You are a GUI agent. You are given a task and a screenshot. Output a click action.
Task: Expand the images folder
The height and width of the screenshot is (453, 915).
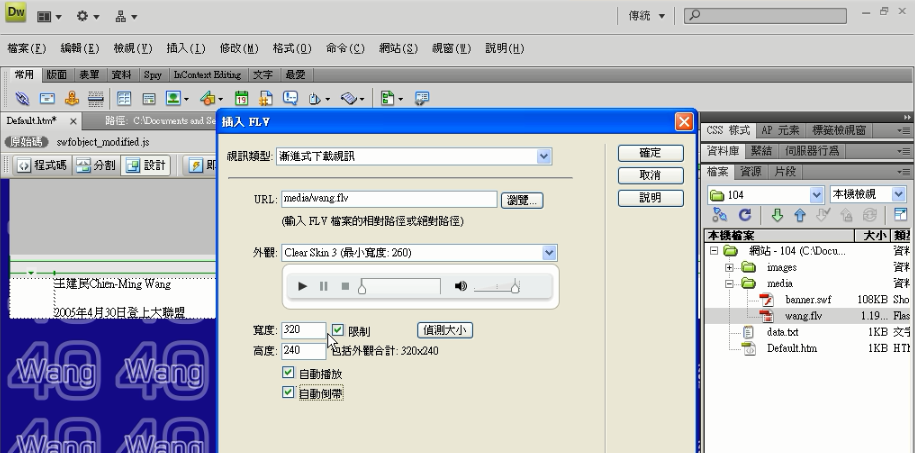(729, 267)
